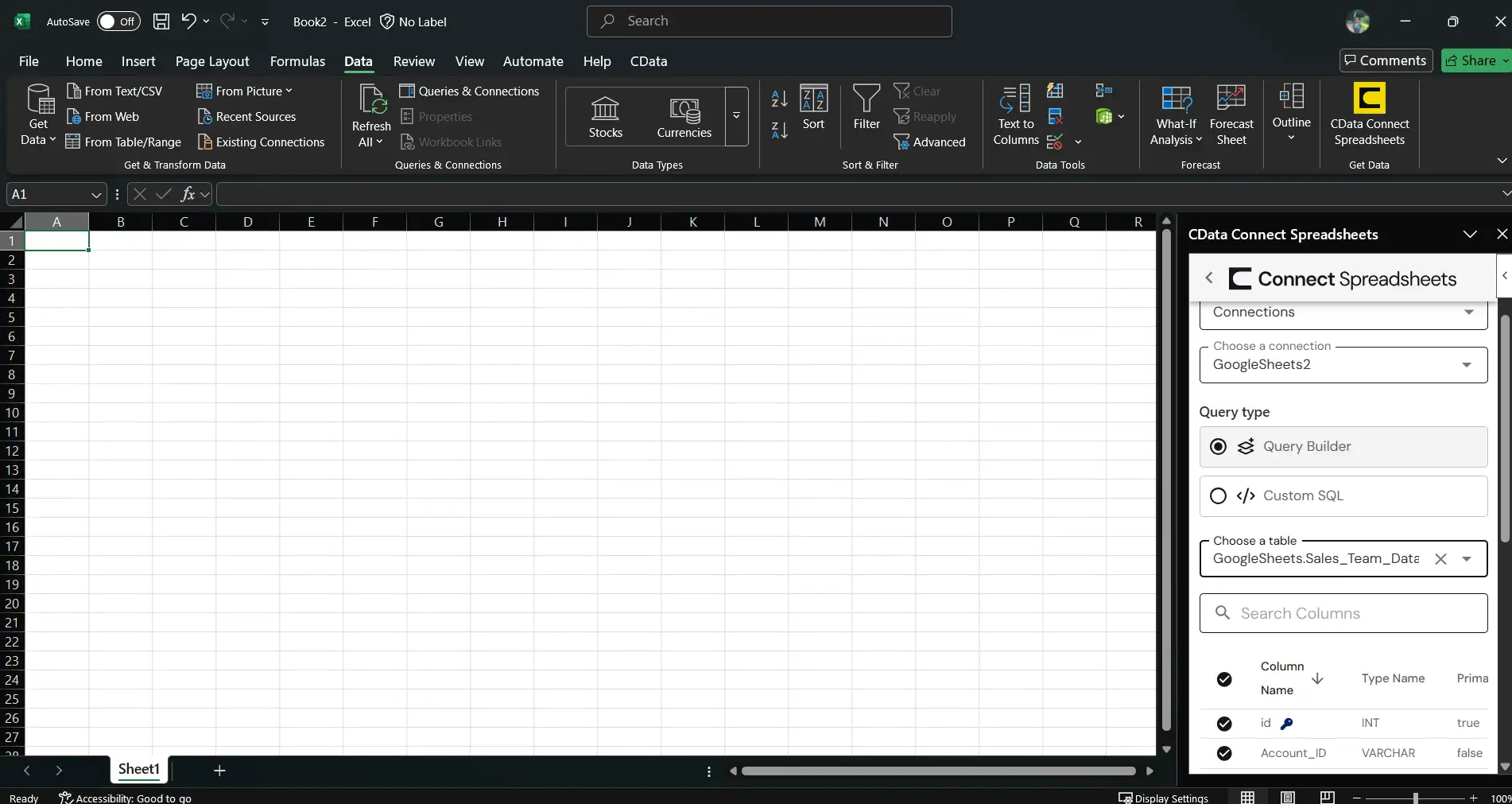The height and width of the screenshot is (804, 1512).
Task: Switch to Normal view in status bar
Action: point(1247,798)
